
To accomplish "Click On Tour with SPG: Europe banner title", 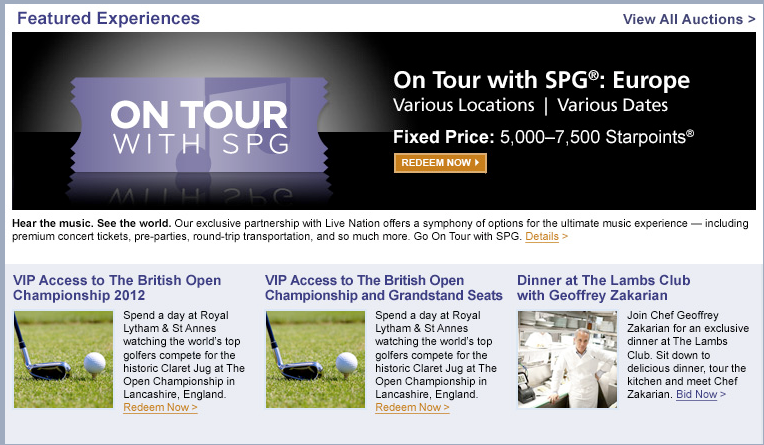I will pyautogui.click(x=541, y=80).
